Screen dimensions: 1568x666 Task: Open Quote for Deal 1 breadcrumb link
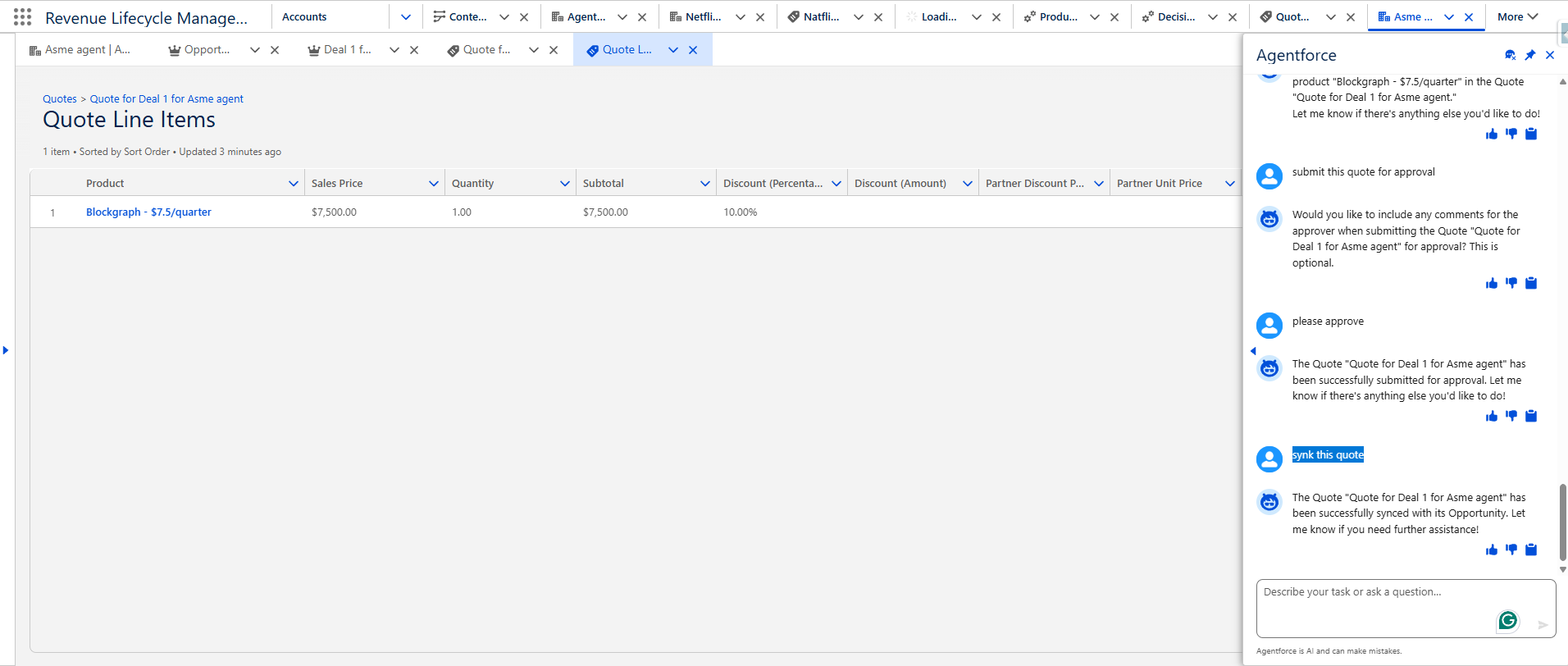click(166, 98)
